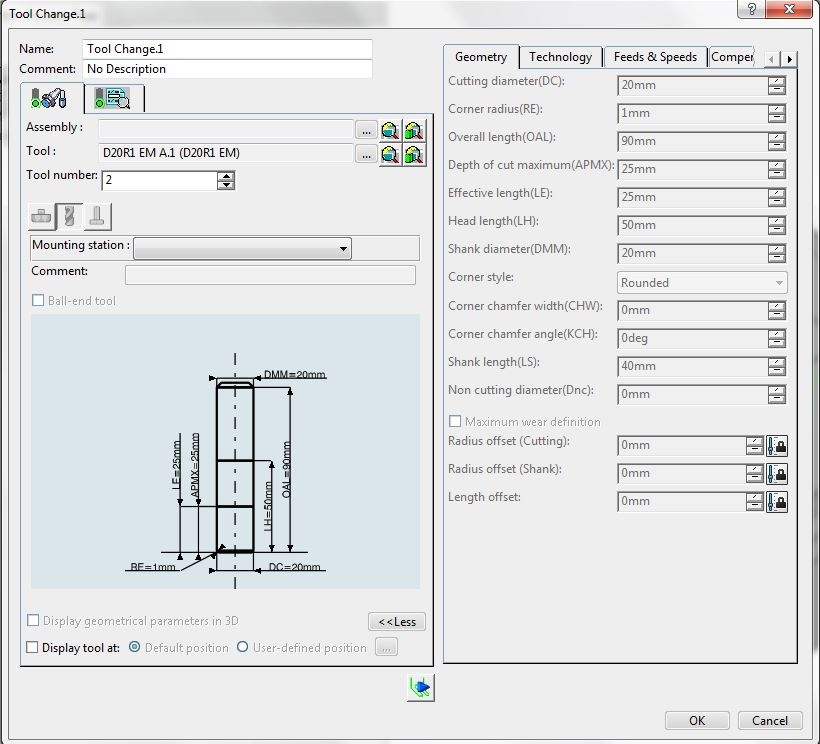Enable the Display tool at checkbox
820x744 pixels.
point(33,648)
